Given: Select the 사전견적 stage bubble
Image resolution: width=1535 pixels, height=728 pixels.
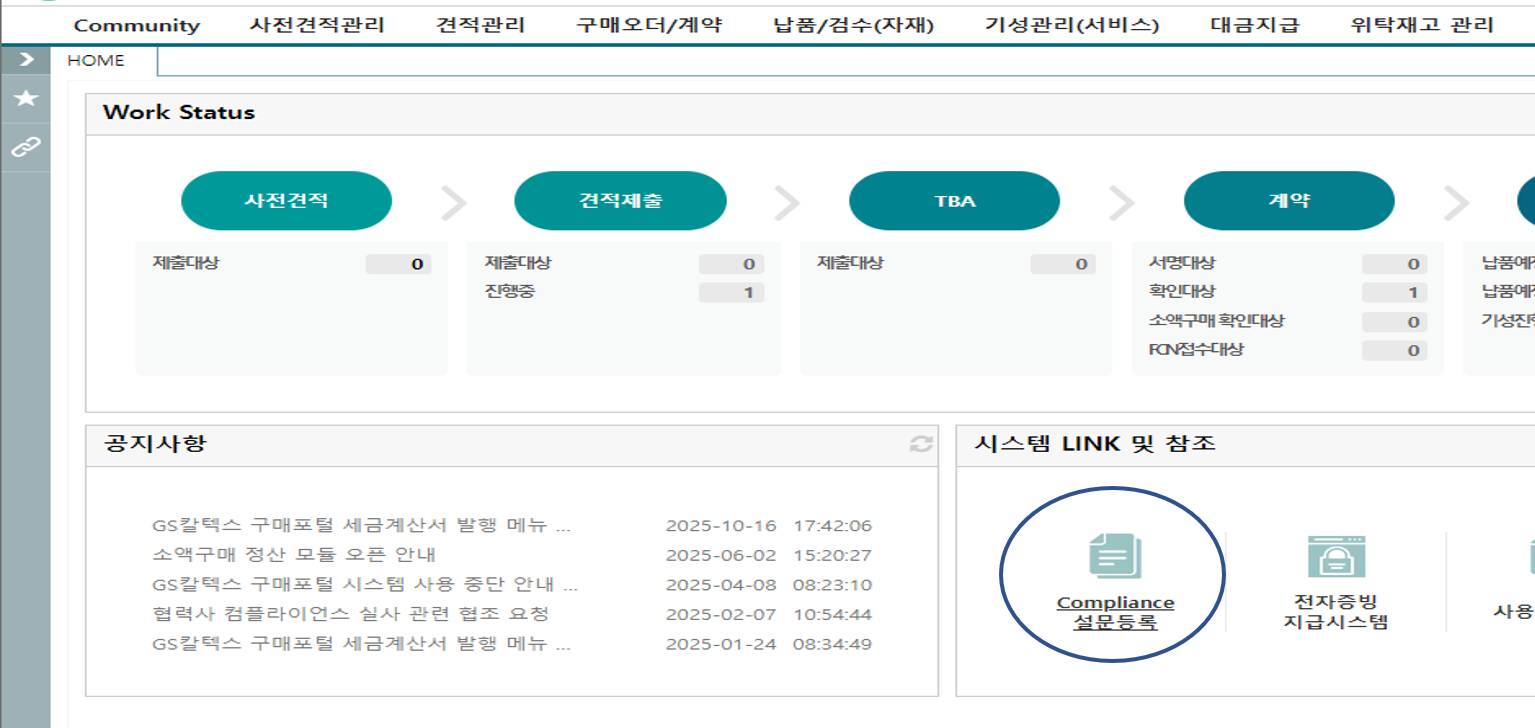Looking at the screenshot, I should pos(286,200).
